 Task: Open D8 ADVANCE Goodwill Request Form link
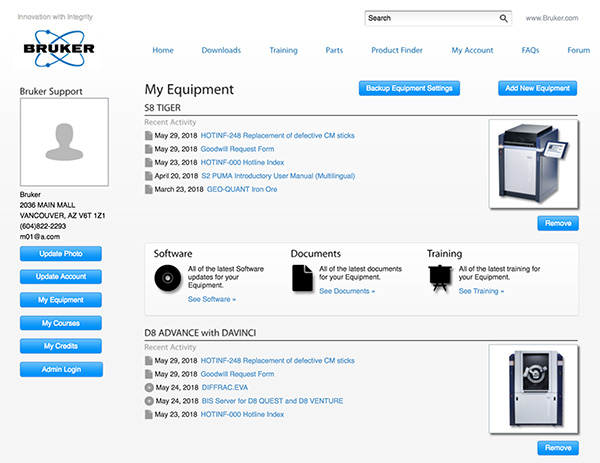tap(237, 374)
